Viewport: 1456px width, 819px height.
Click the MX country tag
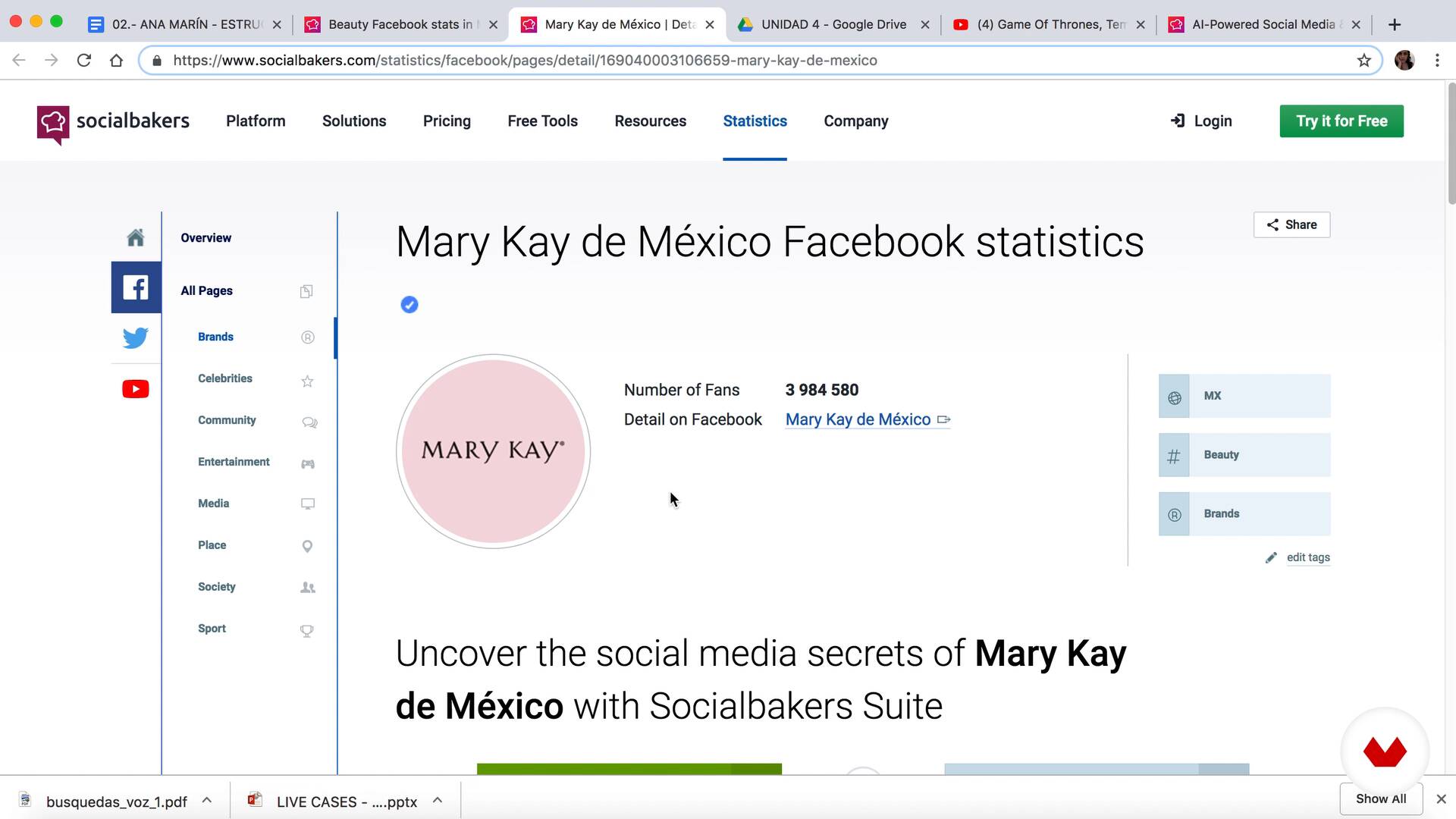(1244, 397)
